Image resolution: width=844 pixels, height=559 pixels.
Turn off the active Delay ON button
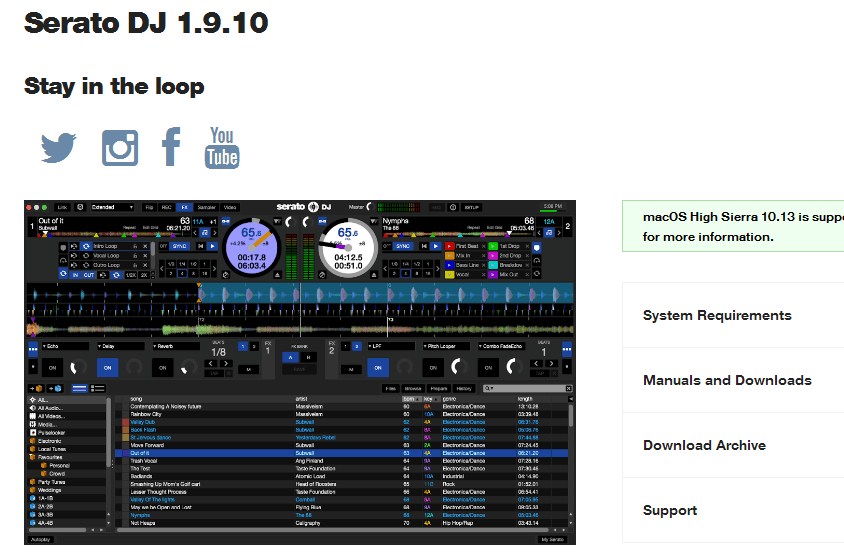tap(108, 368)
